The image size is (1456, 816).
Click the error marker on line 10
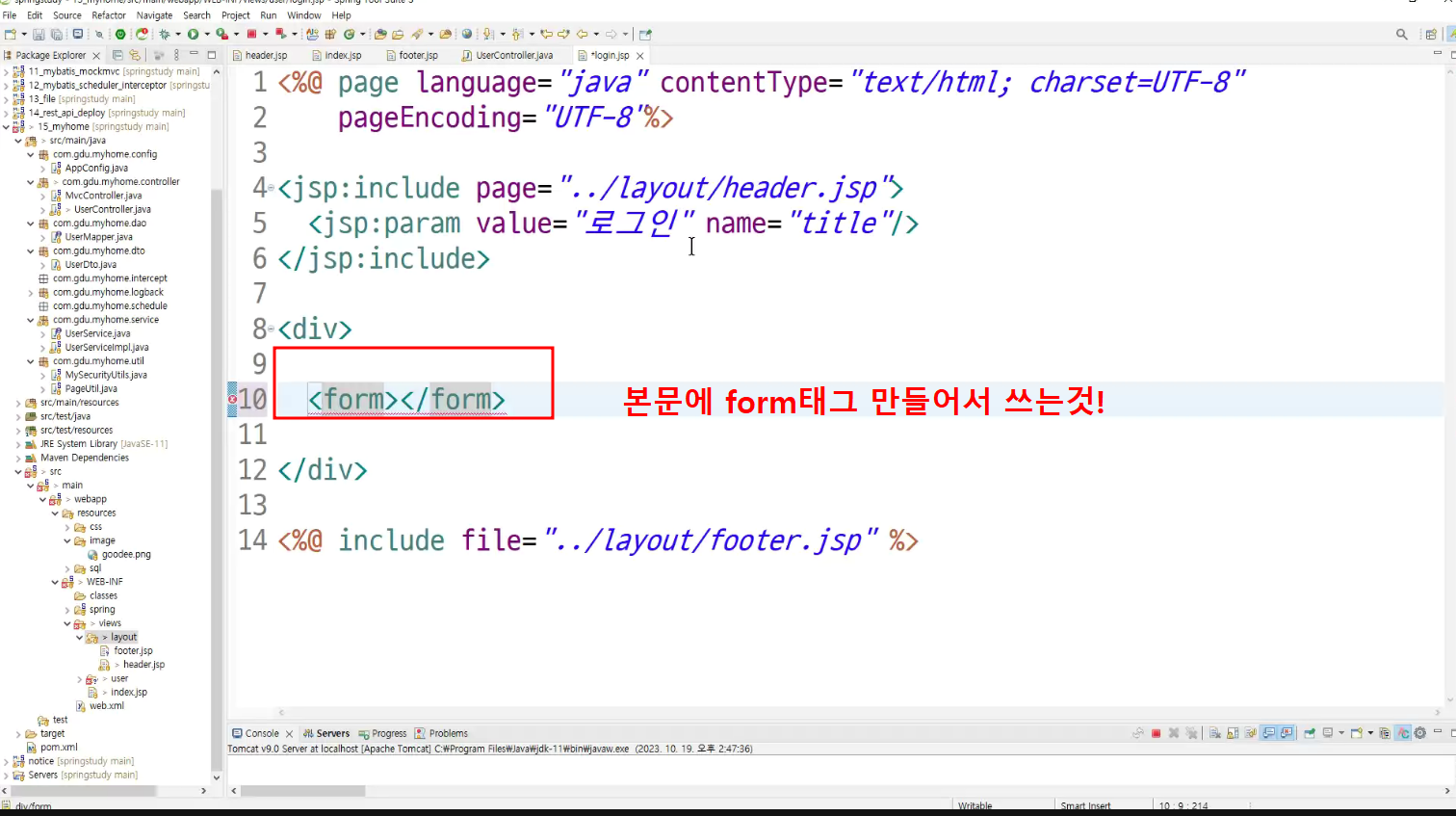pyautogui.click(x=232, y=399)
